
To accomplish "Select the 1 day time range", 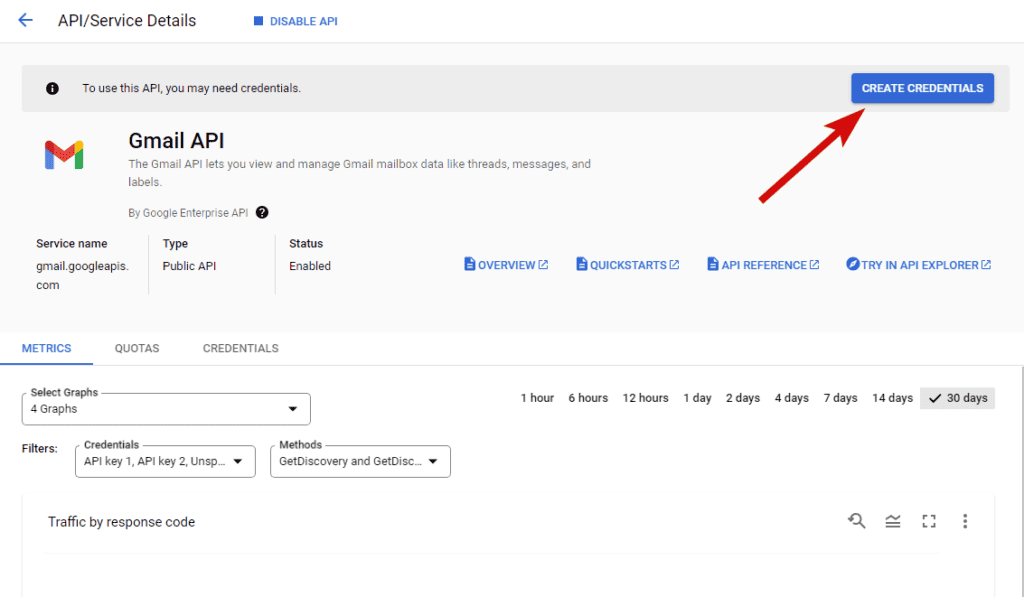I will [x=697, y=398].
